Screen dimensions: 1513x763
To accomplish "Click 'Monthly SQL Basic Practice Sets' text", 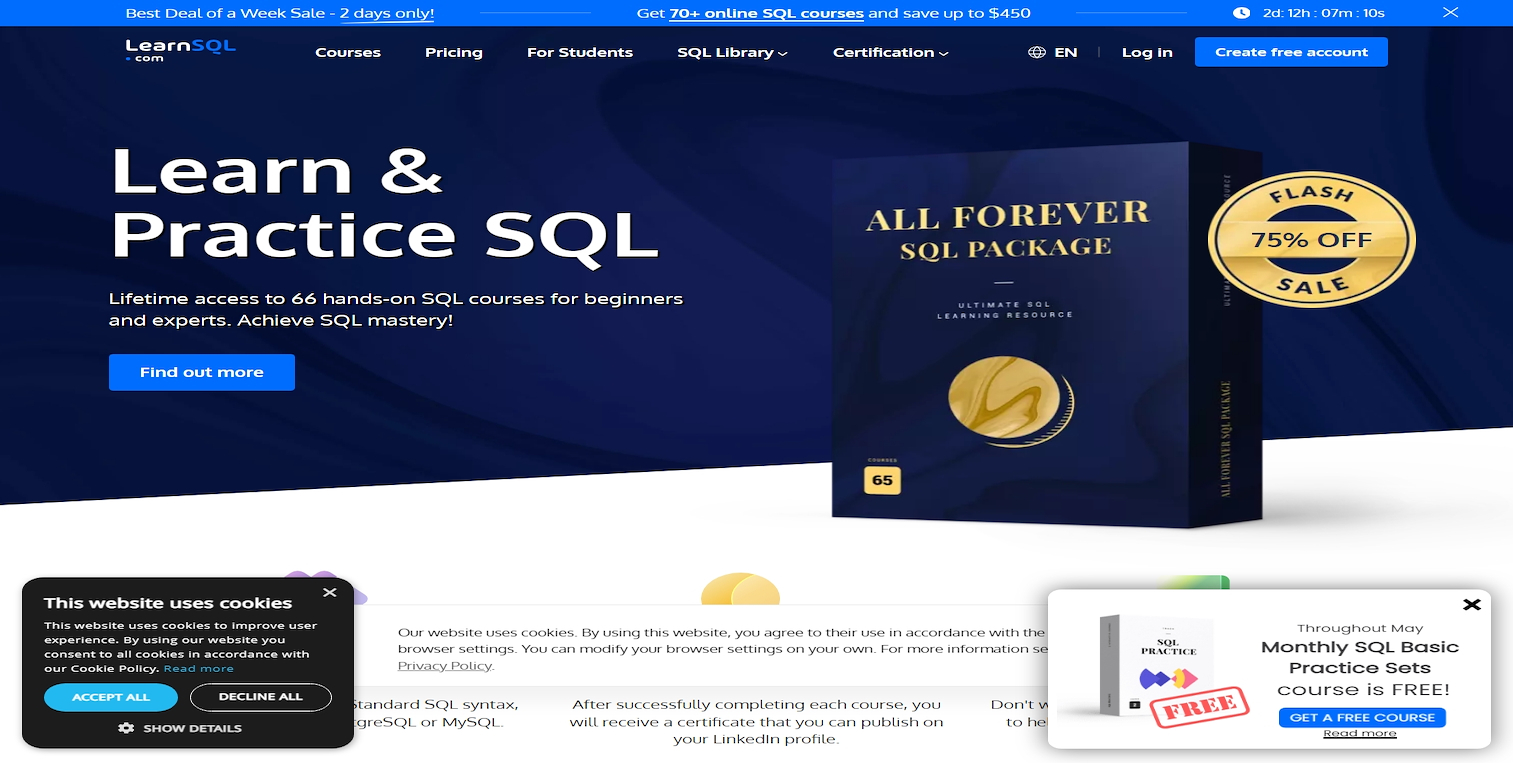I will (x=1360, y=657).
